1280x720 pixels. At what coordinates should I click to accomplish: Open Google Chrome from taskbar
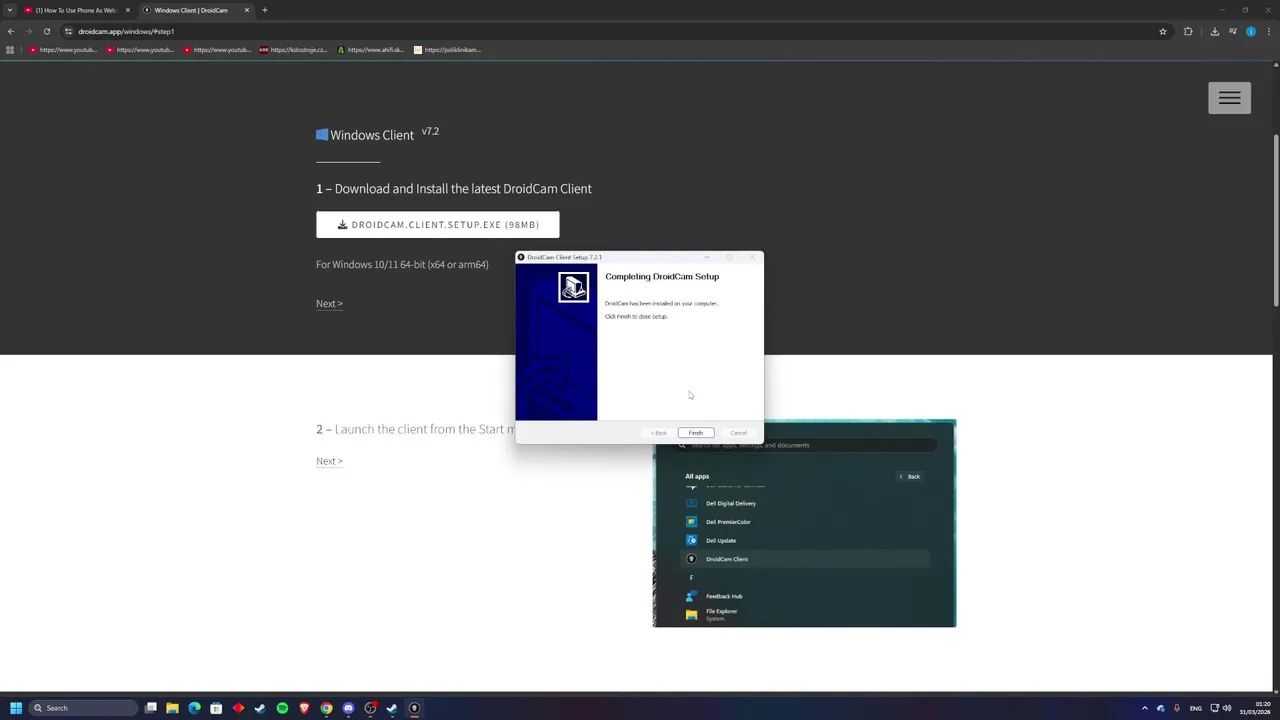[x=326, y=708]
